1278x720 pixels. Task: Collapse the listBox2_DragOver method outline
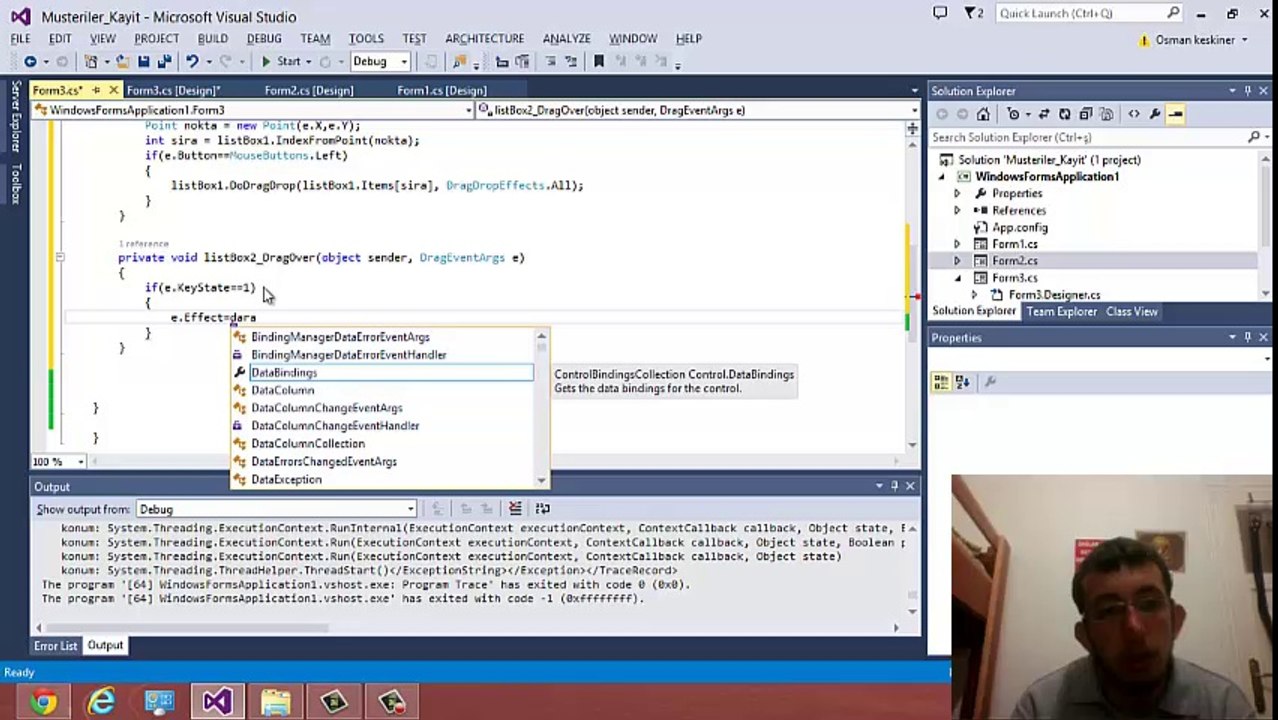click(x=60, y=258)
